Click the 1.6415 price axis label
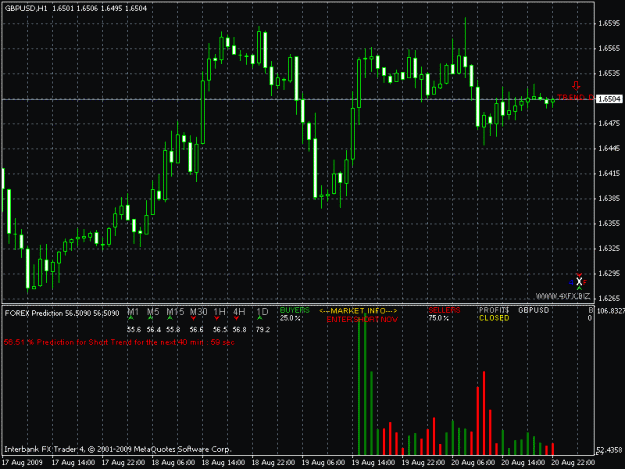This screenshot has height=469, width=625. (x=609, y=174)
